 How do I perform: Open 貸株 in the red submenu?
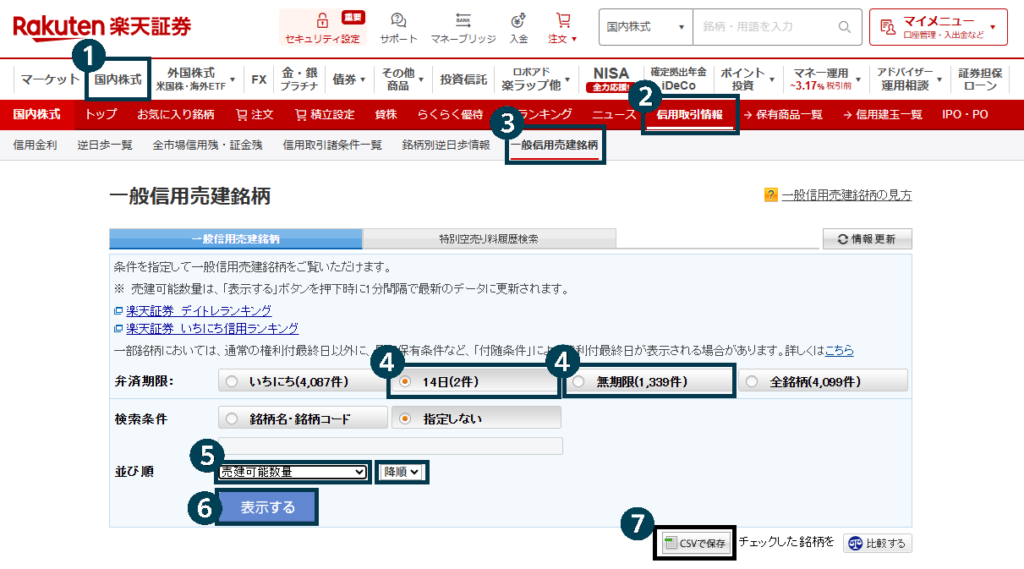pos(386,114)
